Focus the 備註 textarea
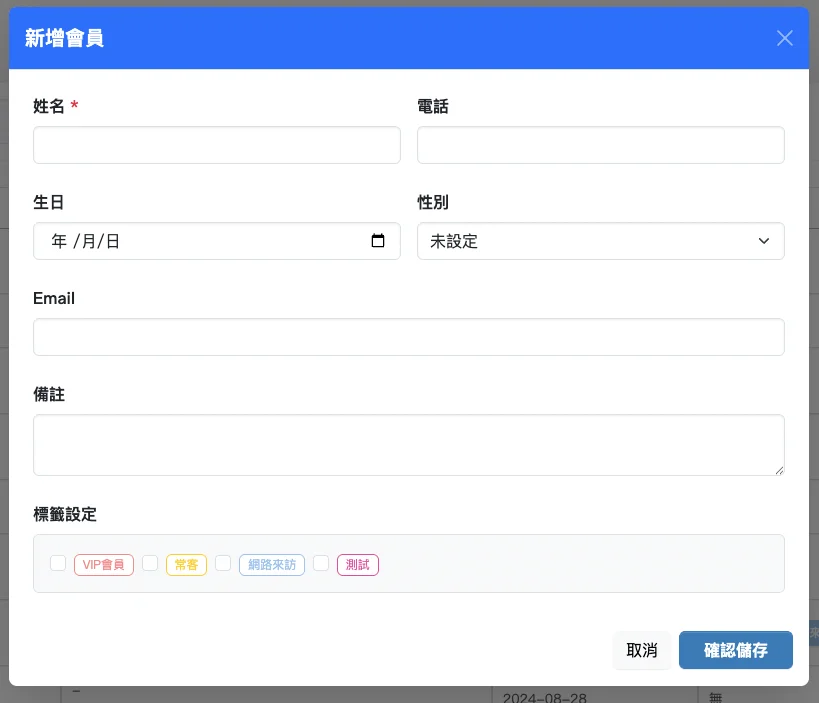819x703 pixels. click(x=408, y=444)
